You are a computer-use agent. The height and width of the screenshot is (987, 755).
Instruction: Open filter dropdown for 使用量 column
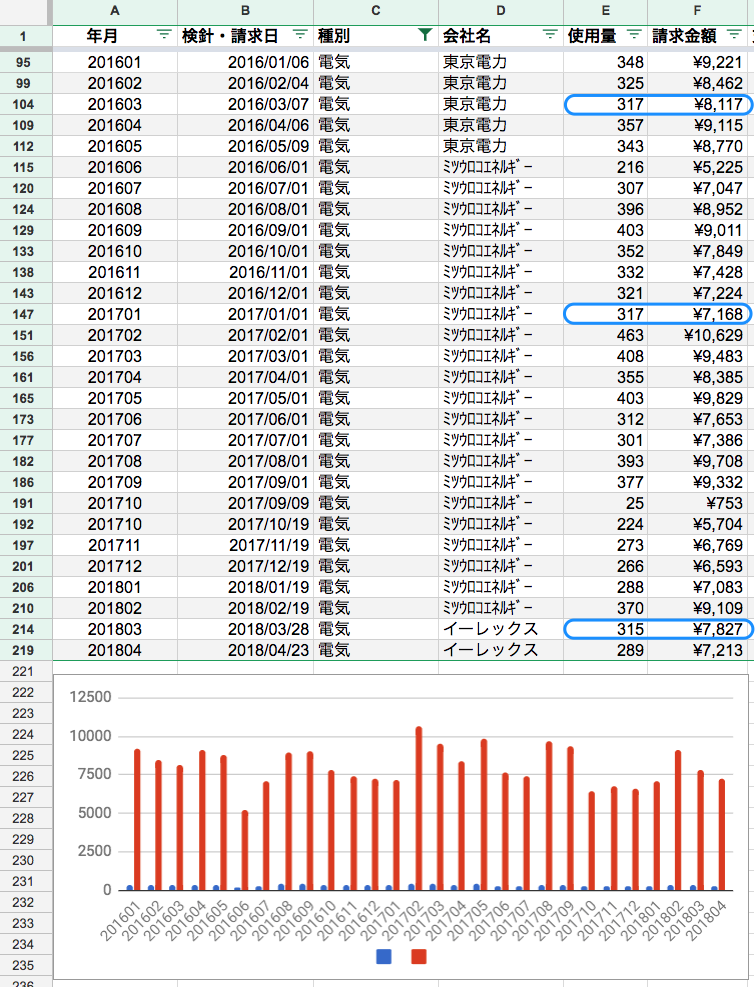[634, 35]
